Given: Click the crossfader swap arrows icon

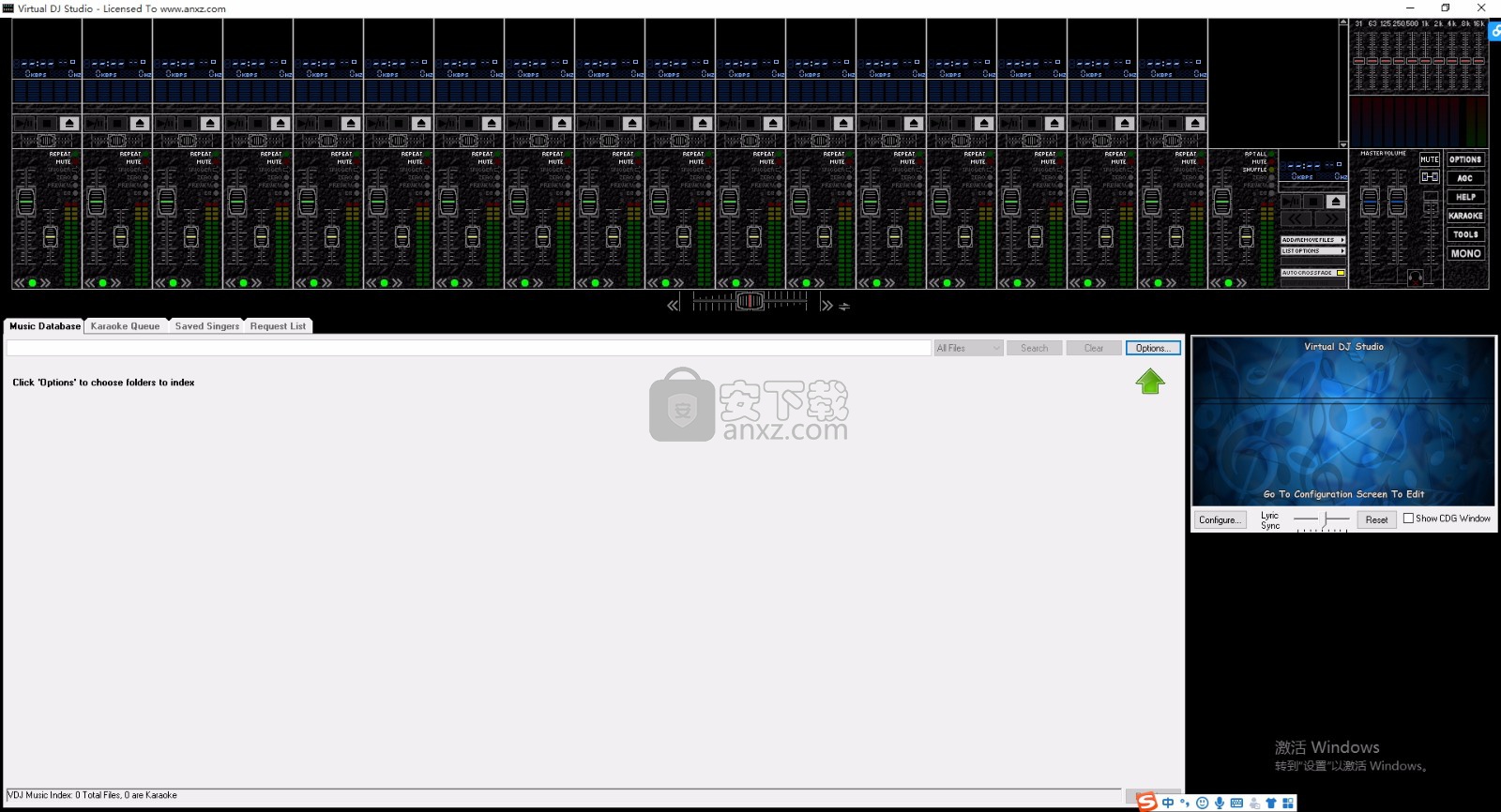Looking at the screenshot, I should point(844,307).
